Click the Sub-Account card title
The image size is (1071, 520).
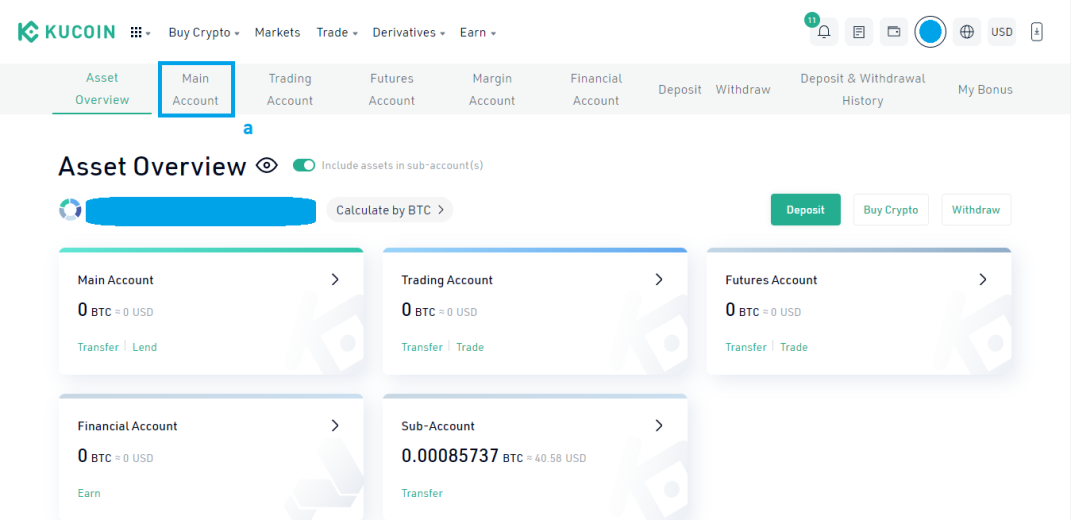tap(438, 426)
